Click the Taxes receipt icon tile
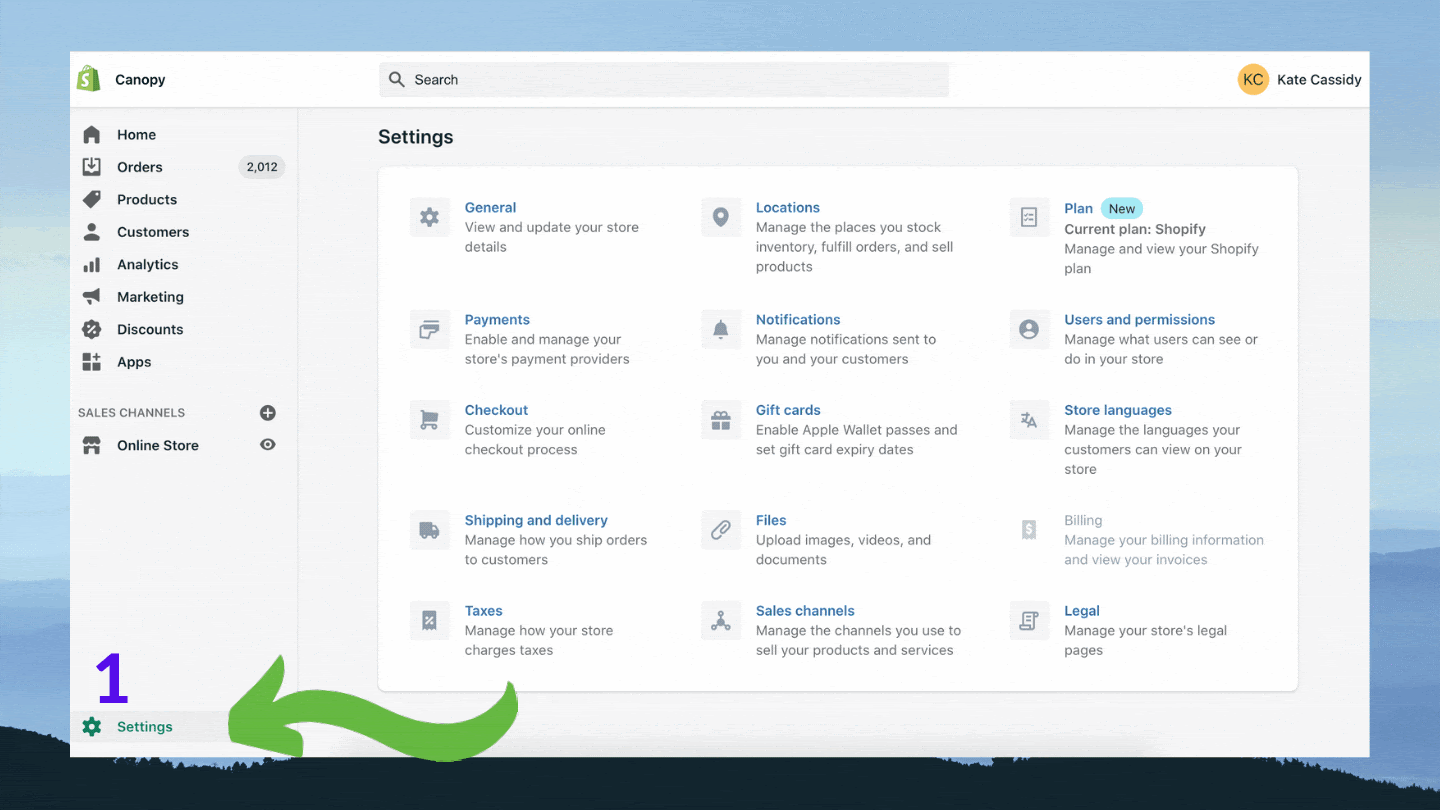 click(429, 621)
